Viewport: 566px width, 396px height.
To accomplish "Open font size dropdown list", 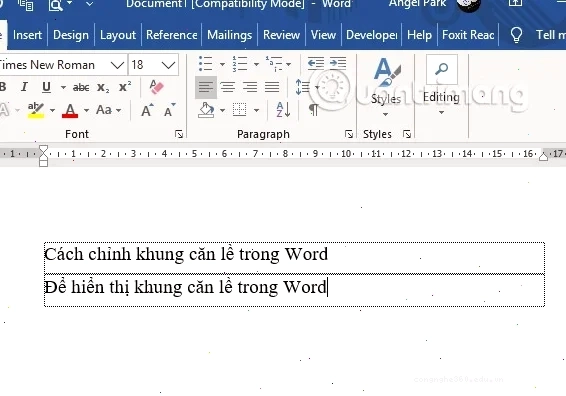I will 168,65.
